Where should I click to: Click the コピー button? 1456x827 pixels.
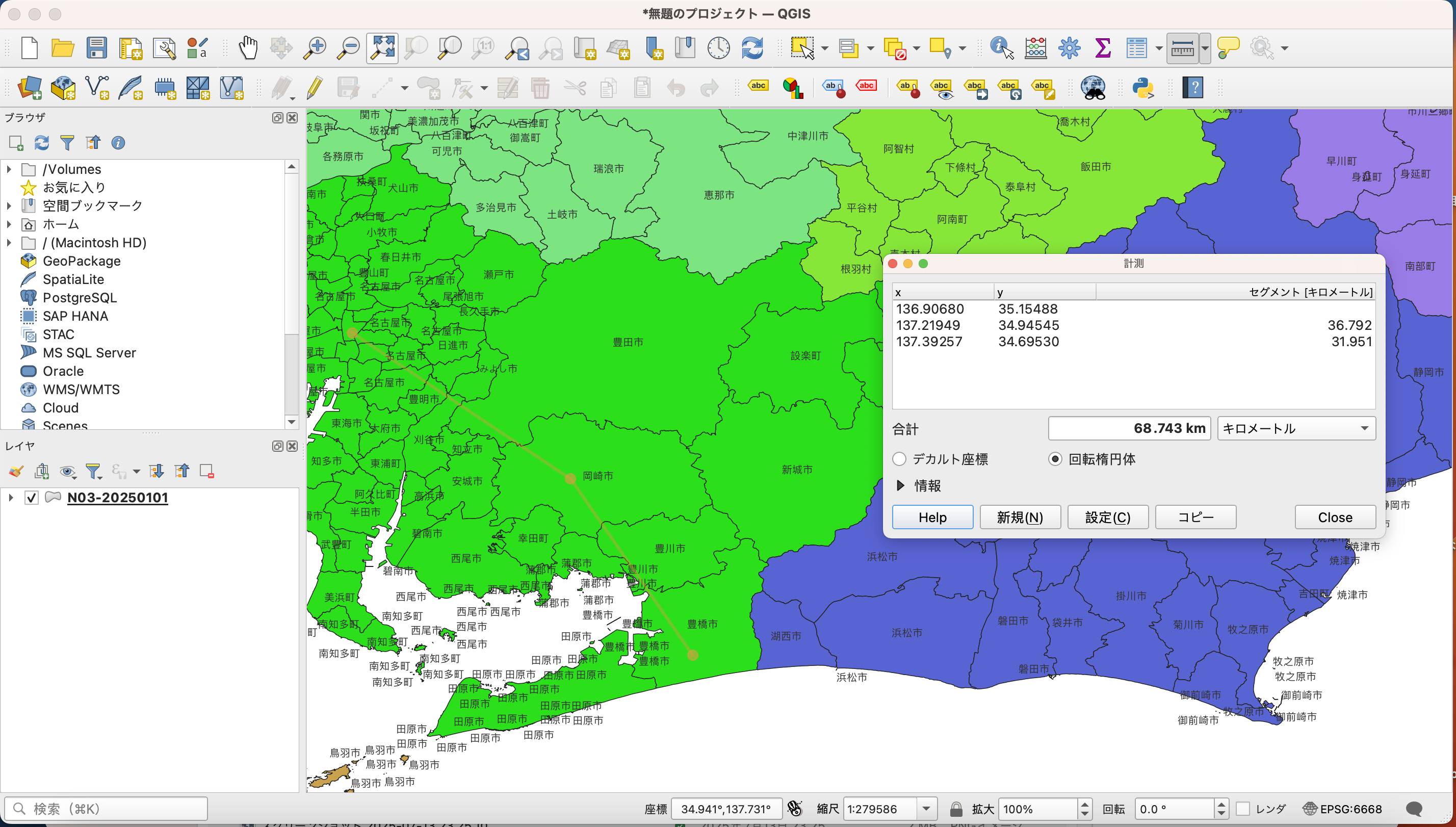tap(1195, 517)
